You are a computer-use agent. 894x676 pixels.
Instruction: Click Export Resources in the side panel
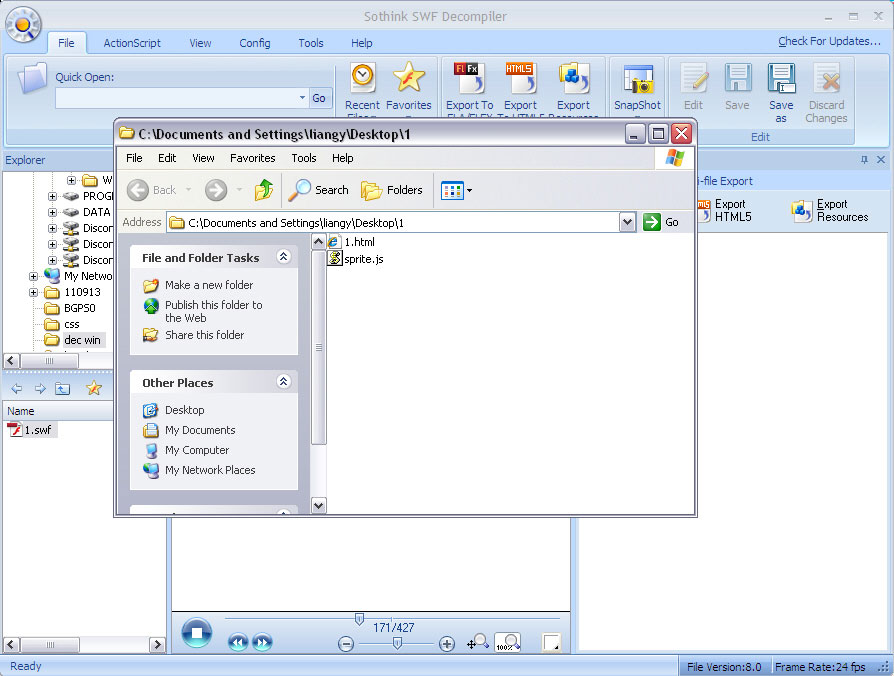830,210
